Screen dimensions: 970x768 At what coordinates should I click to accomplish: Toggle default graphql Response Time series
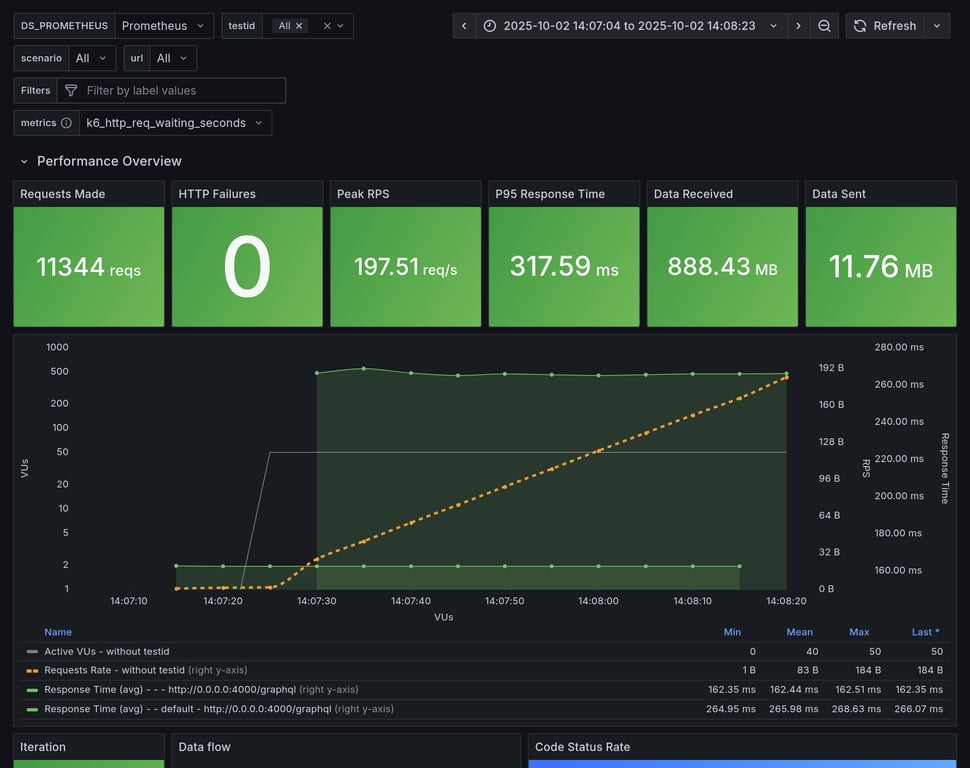(186, 709)
